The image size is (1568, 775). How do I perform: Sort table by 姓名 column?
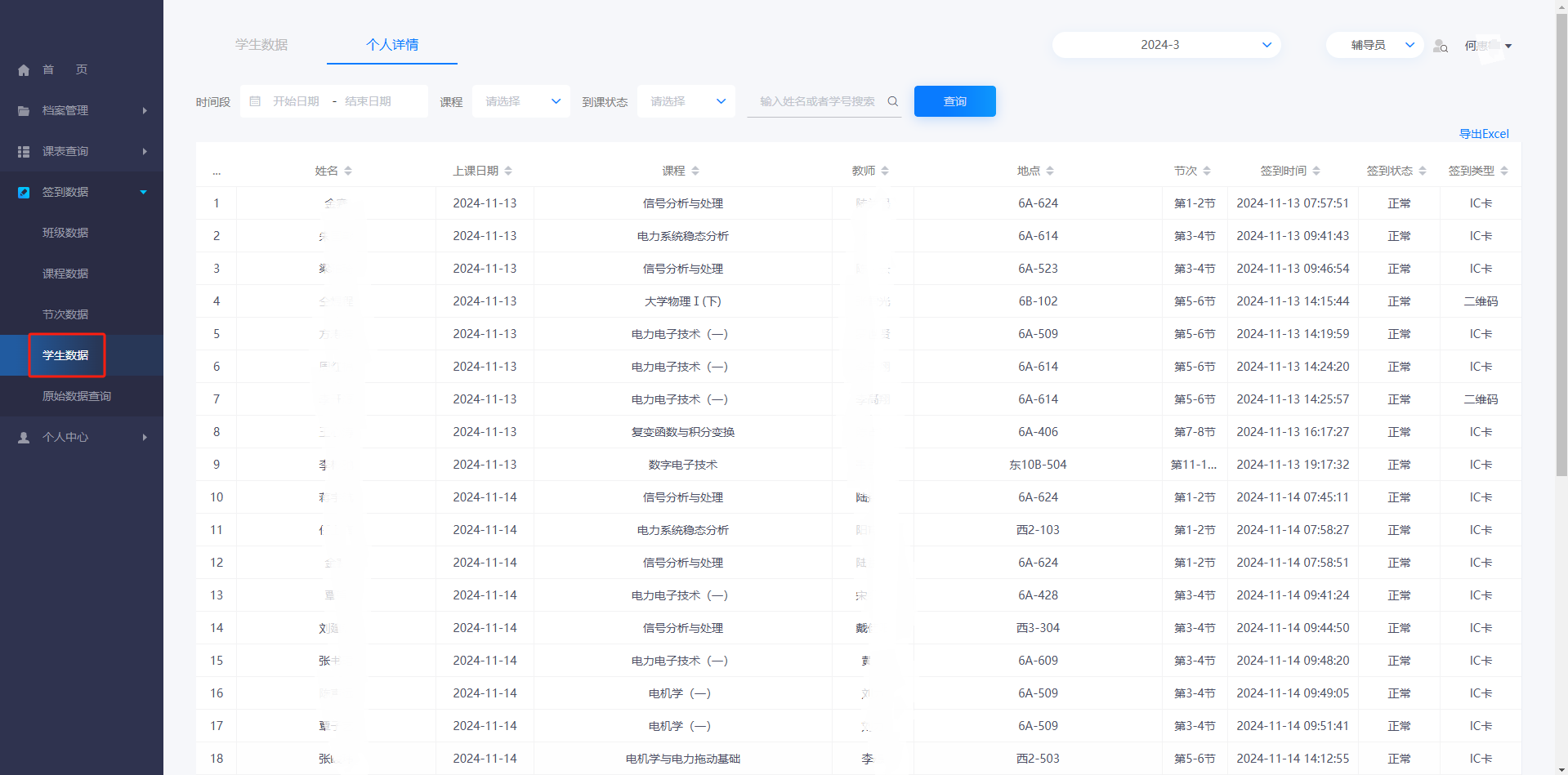point(348,171)
